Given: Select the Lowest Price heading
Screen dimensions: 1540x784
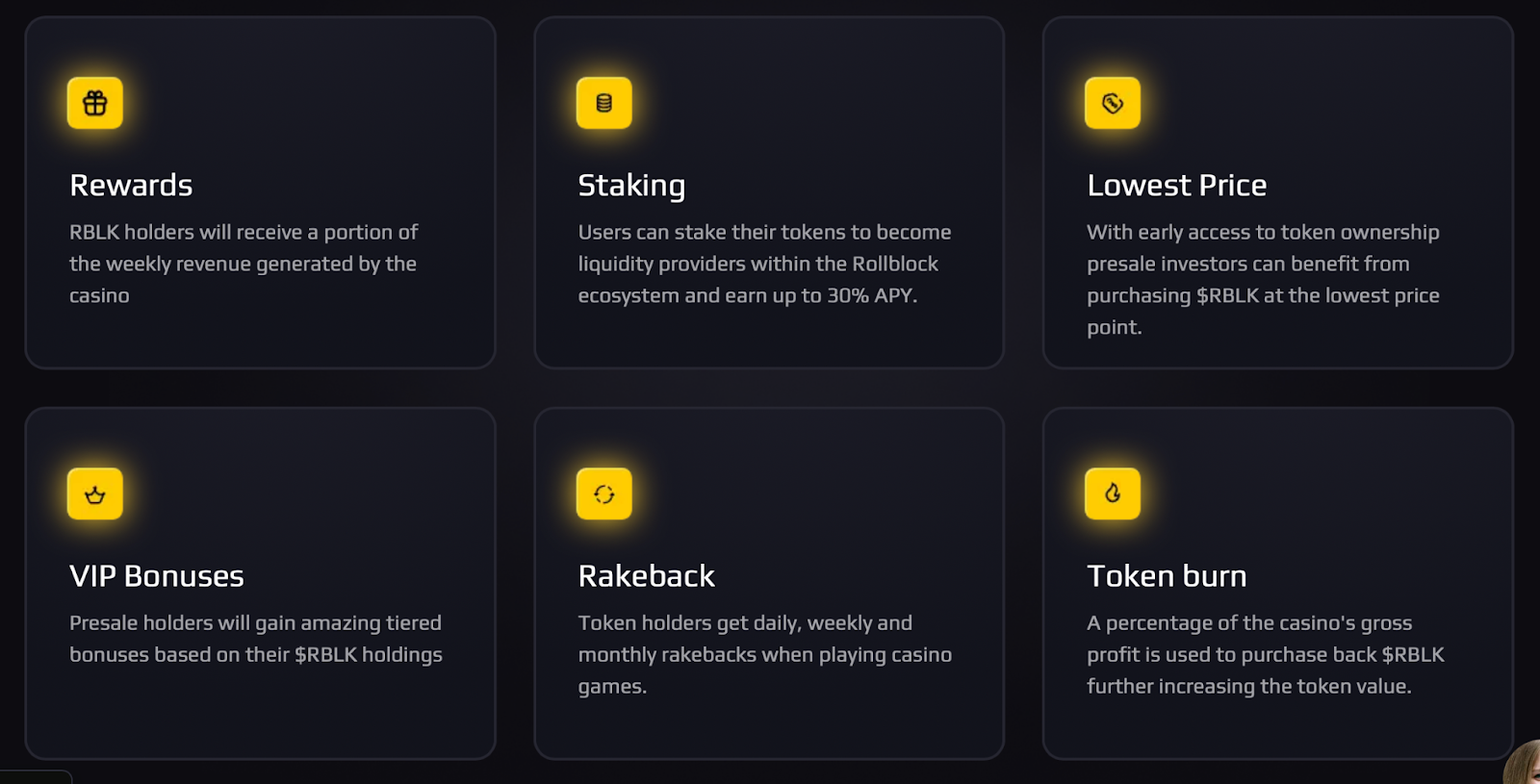Looking at the screenshot, I should (1176, 185).
